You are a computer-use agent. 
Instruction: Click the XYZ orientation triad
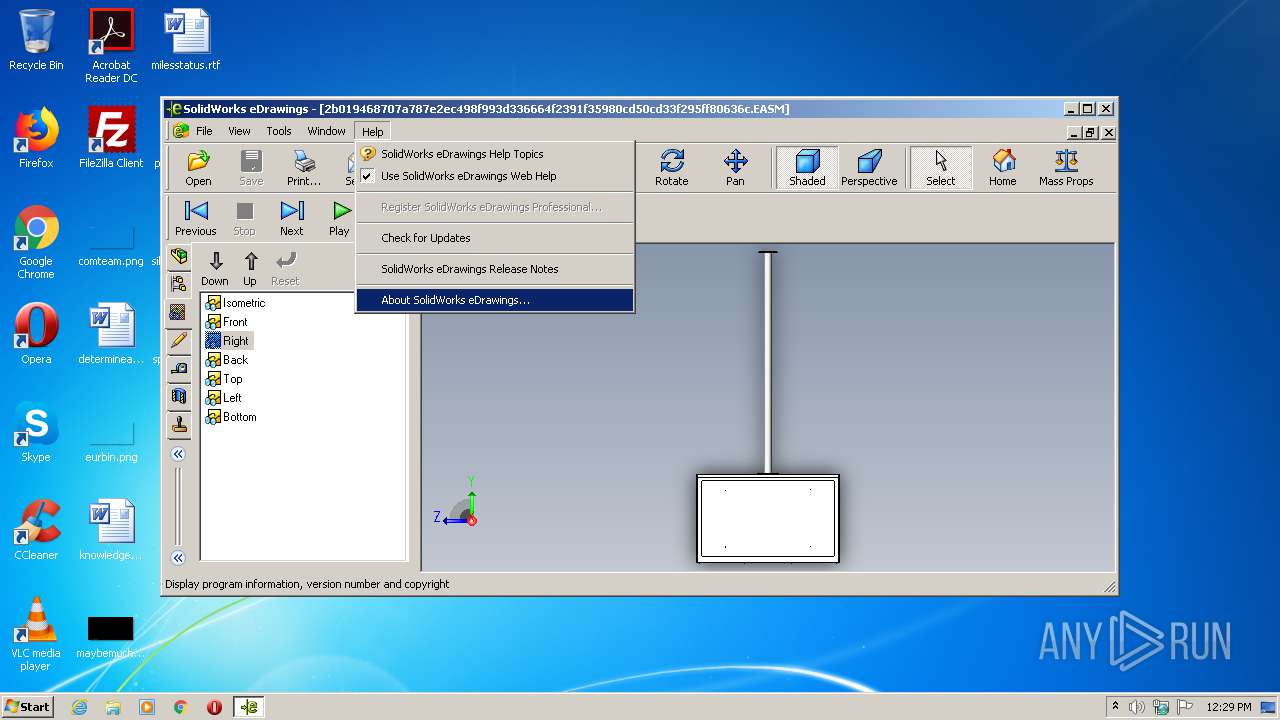point(458,503)
